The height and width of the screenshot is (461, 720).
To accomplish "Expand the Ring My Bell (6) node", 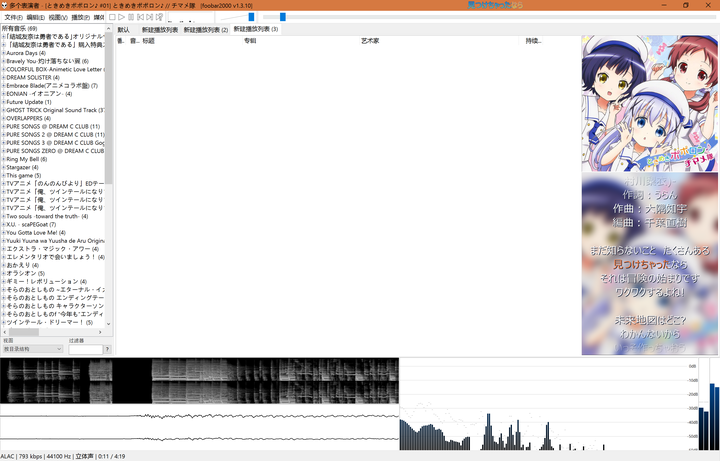I will coord(4,159).
